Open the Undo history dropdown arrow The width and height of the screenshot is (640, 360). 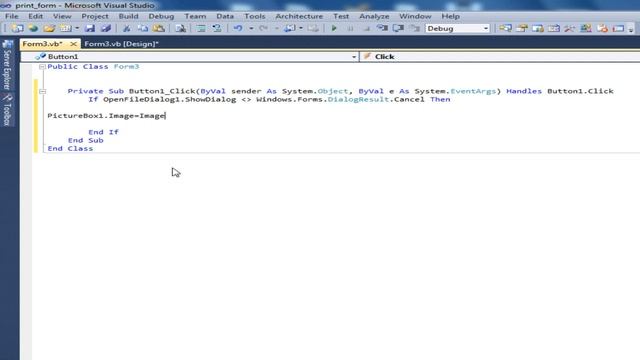click(x=251, y=29)
